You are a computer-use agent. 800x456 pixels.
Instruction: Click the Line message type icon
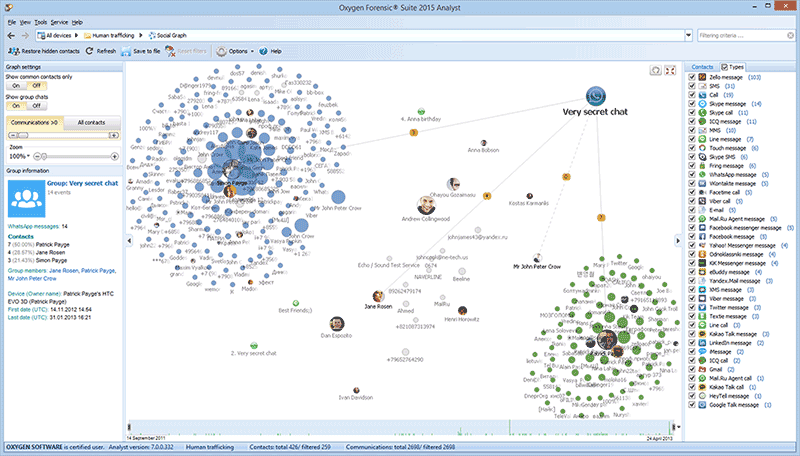[702, 139]
